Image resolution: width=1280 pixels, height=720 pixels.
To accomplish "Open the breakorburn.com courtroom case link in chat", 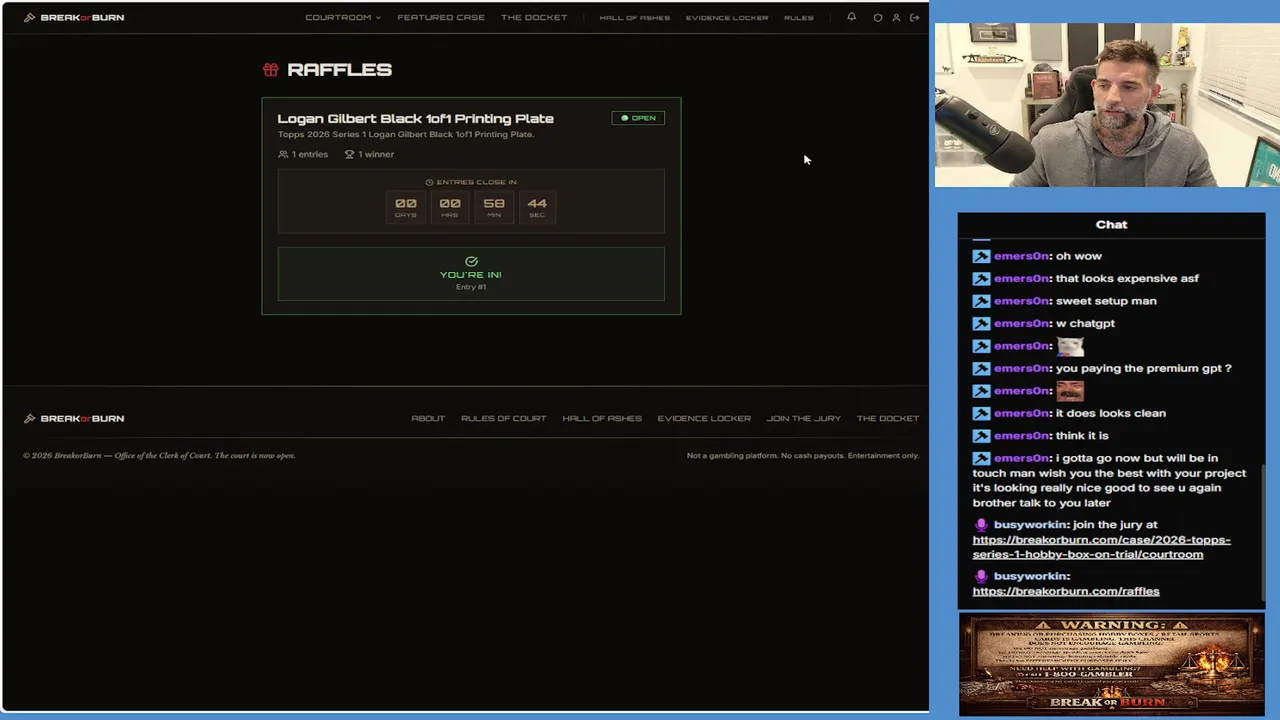I will tap(1101, 547).
